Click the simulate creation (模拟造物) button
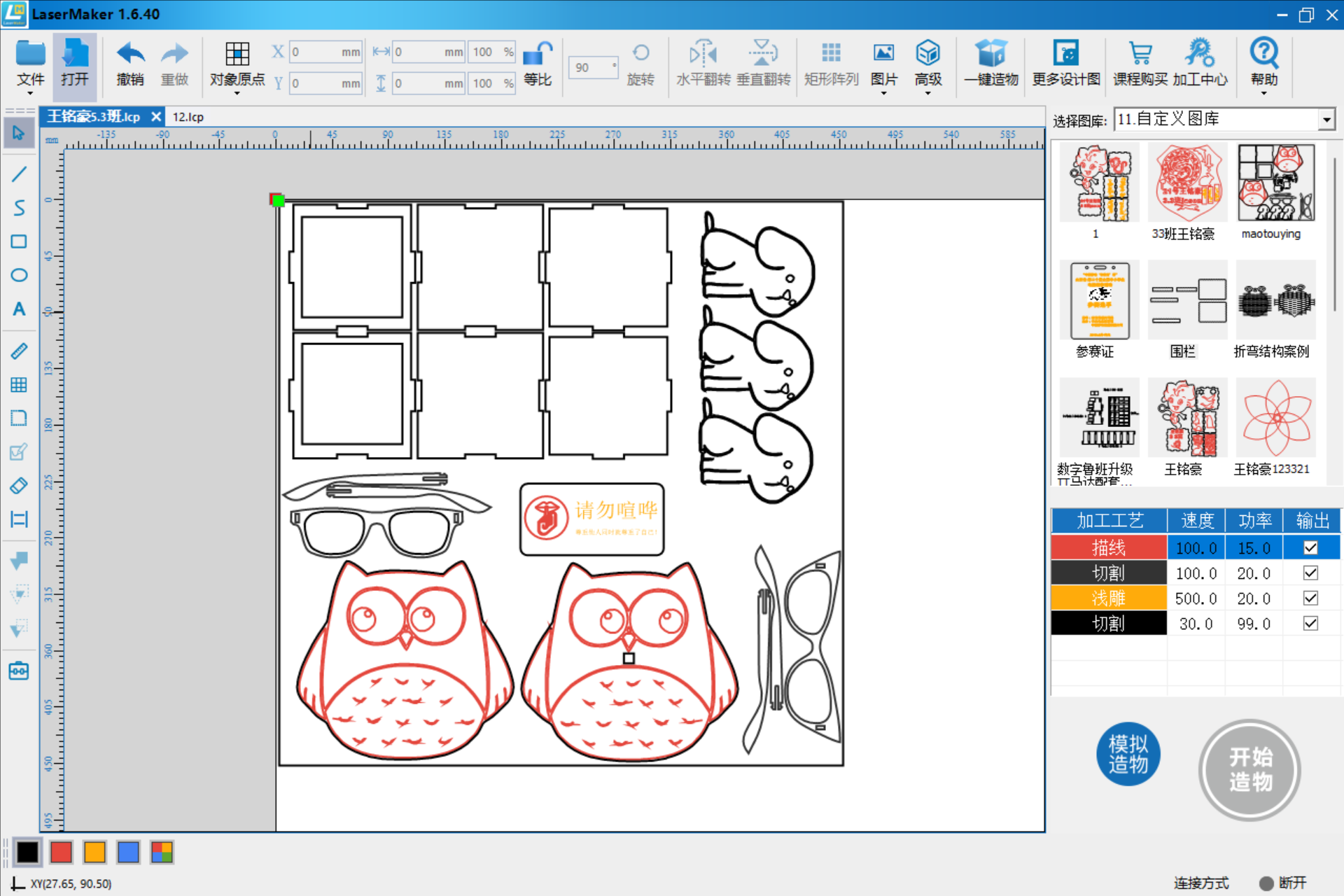Screen dimensions: 1344x896 (1128, 754)
